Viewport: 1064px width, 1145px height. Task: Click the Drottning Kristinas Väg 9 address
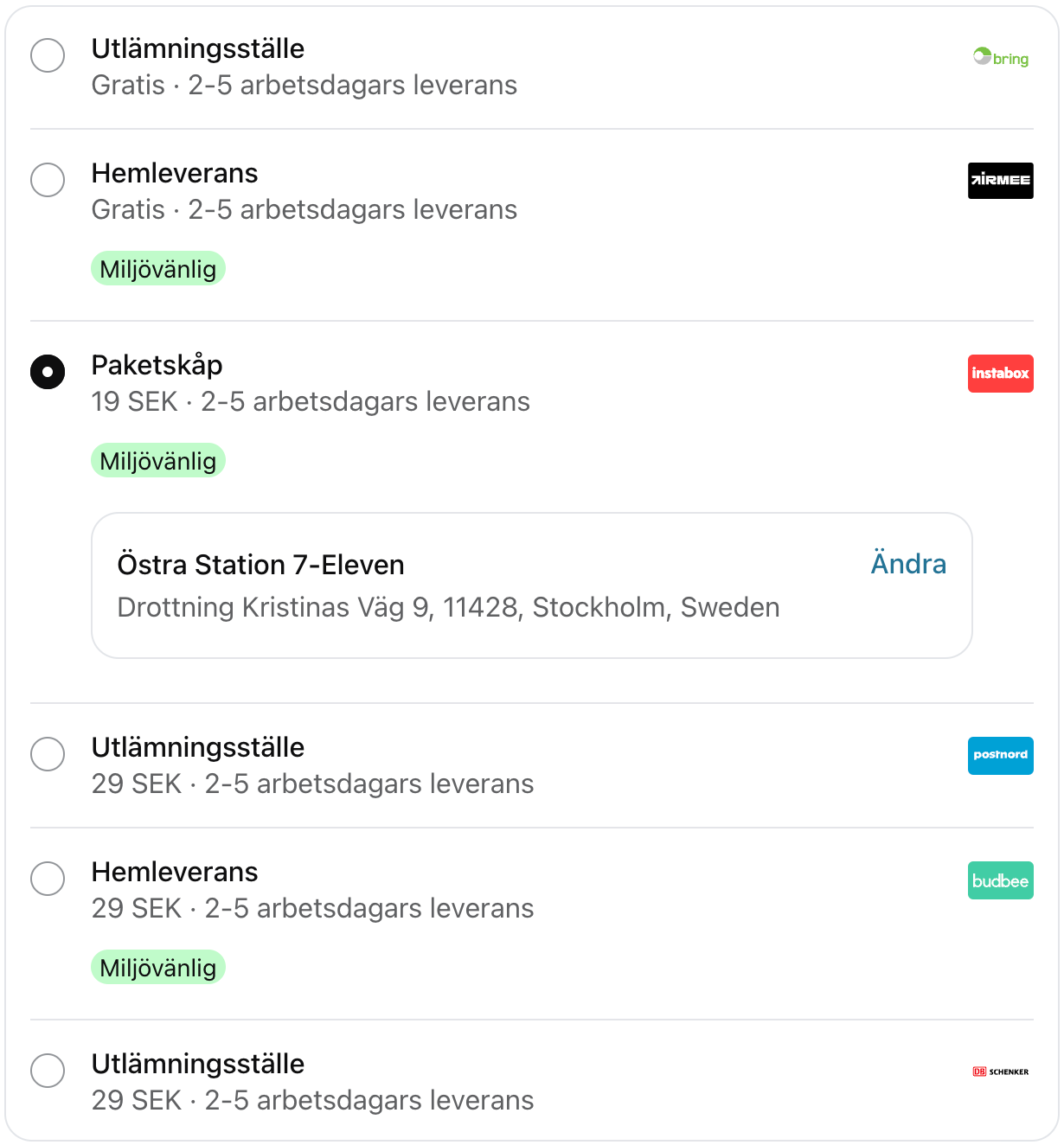448,607
